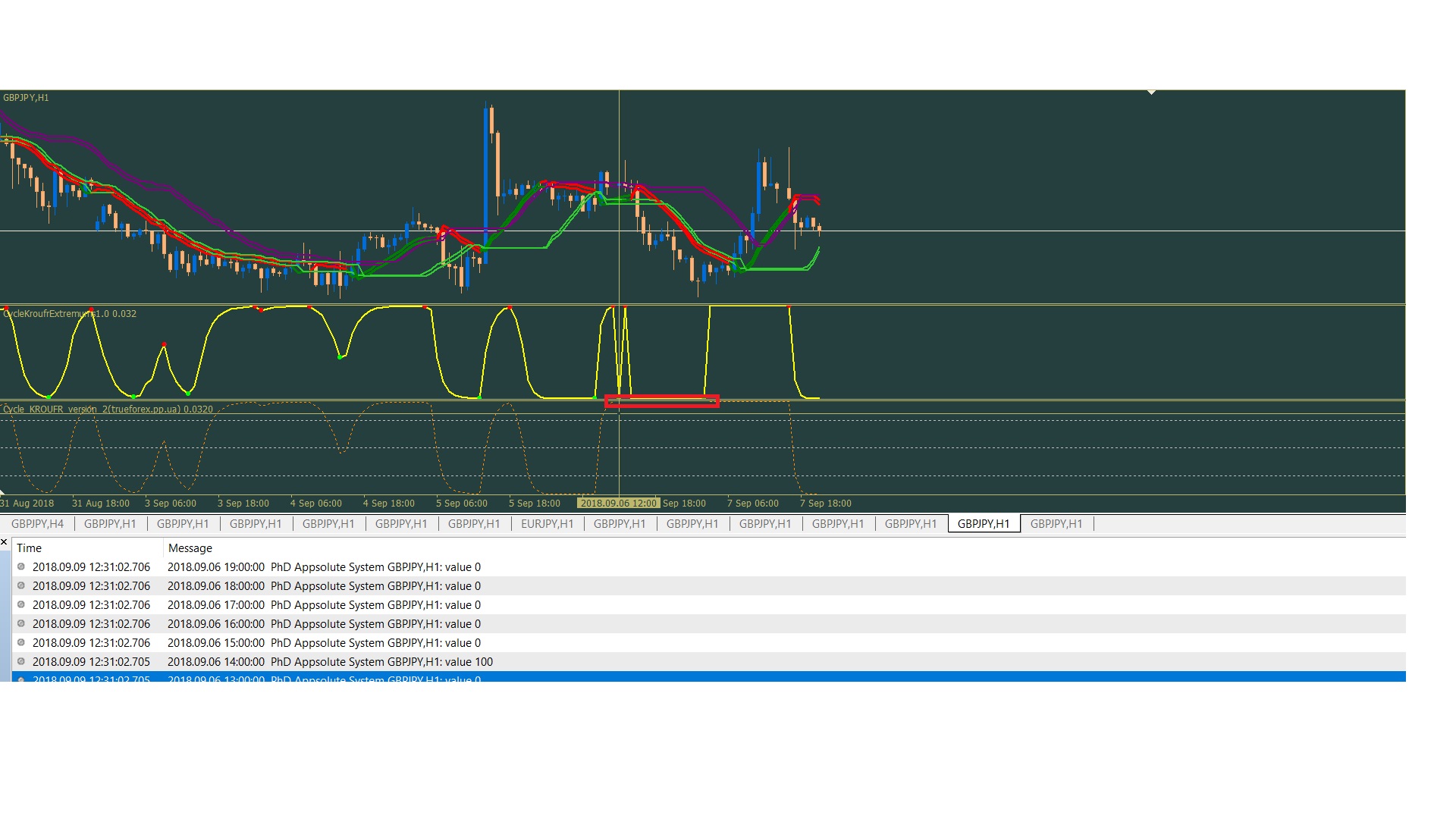Click the chart shift triangle marker

point(1151,93)
